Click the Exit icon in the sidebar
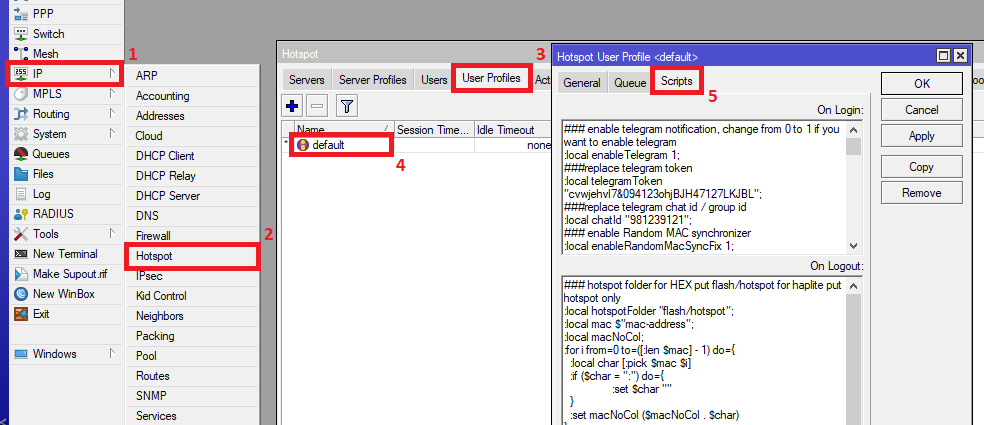Screen dimensions: 984x425 pyautogui.click(x=21, y=314)
